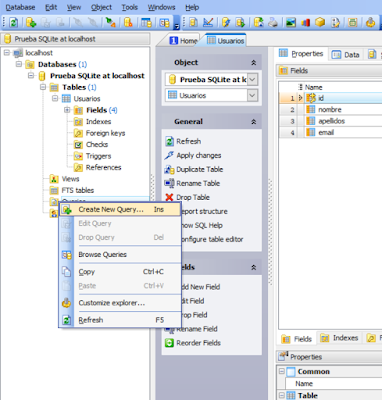
Task: Open the Object menu
Action: click(x=101, y=7)
